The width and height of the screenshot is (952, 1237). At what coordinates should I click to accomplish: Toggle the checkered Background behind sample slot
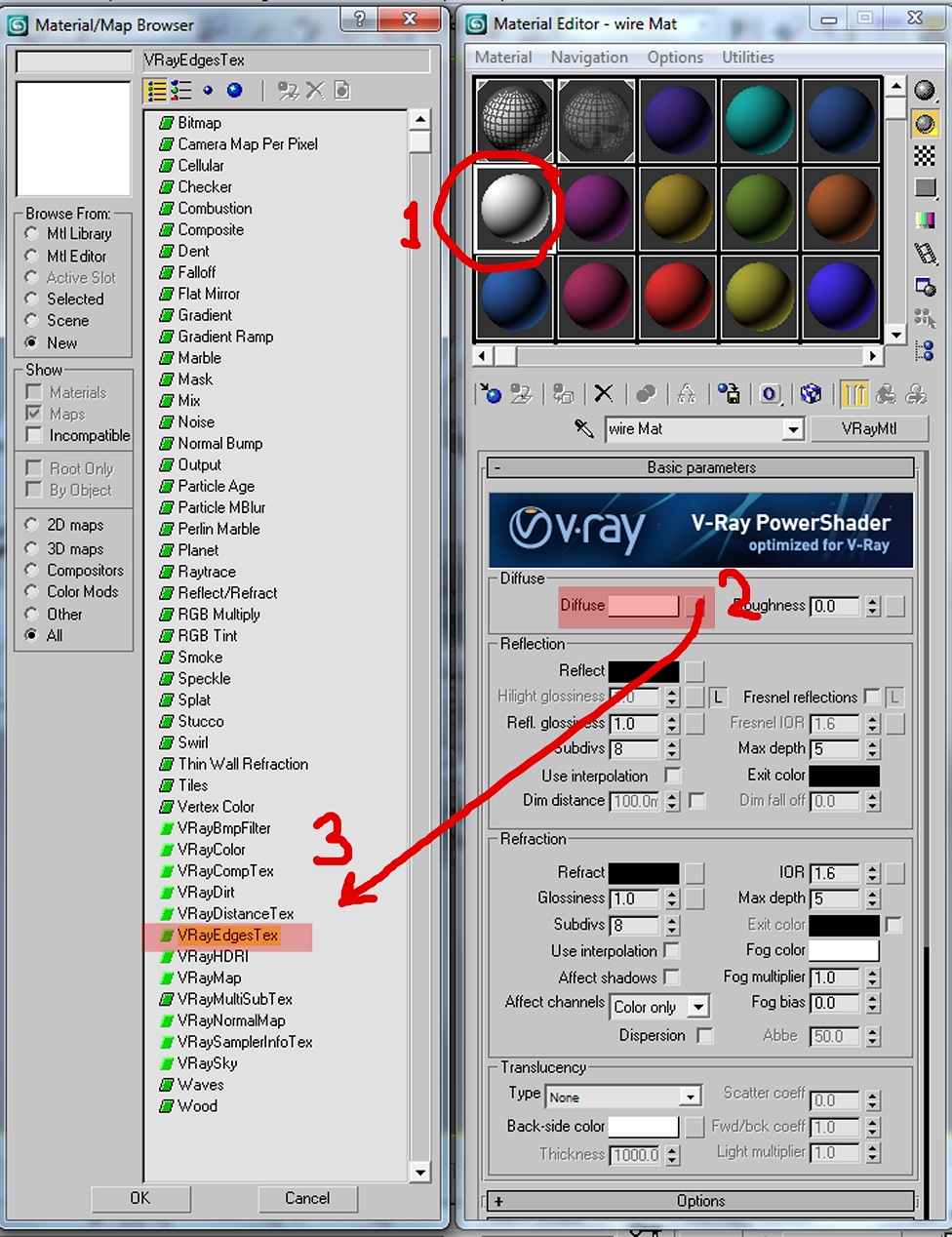click(x=924, y=154)
